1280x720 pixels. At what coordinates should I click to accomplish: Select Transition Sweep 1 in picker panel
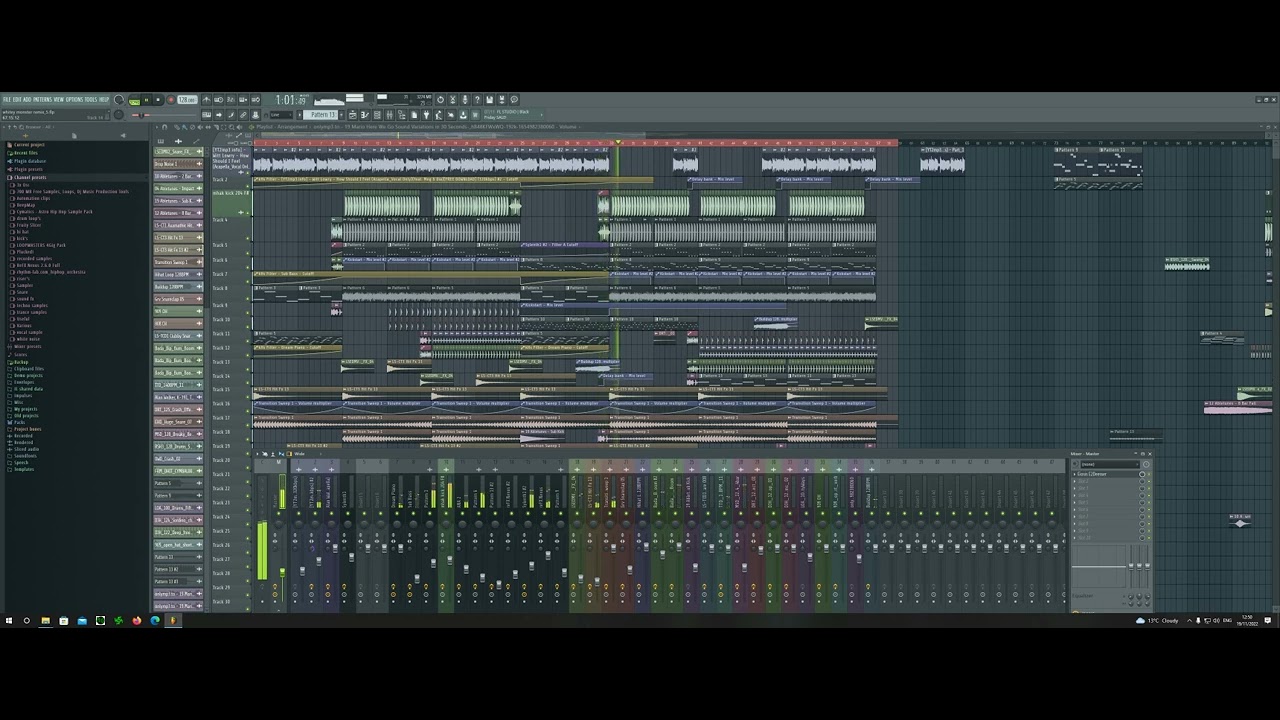pos(178,262)
